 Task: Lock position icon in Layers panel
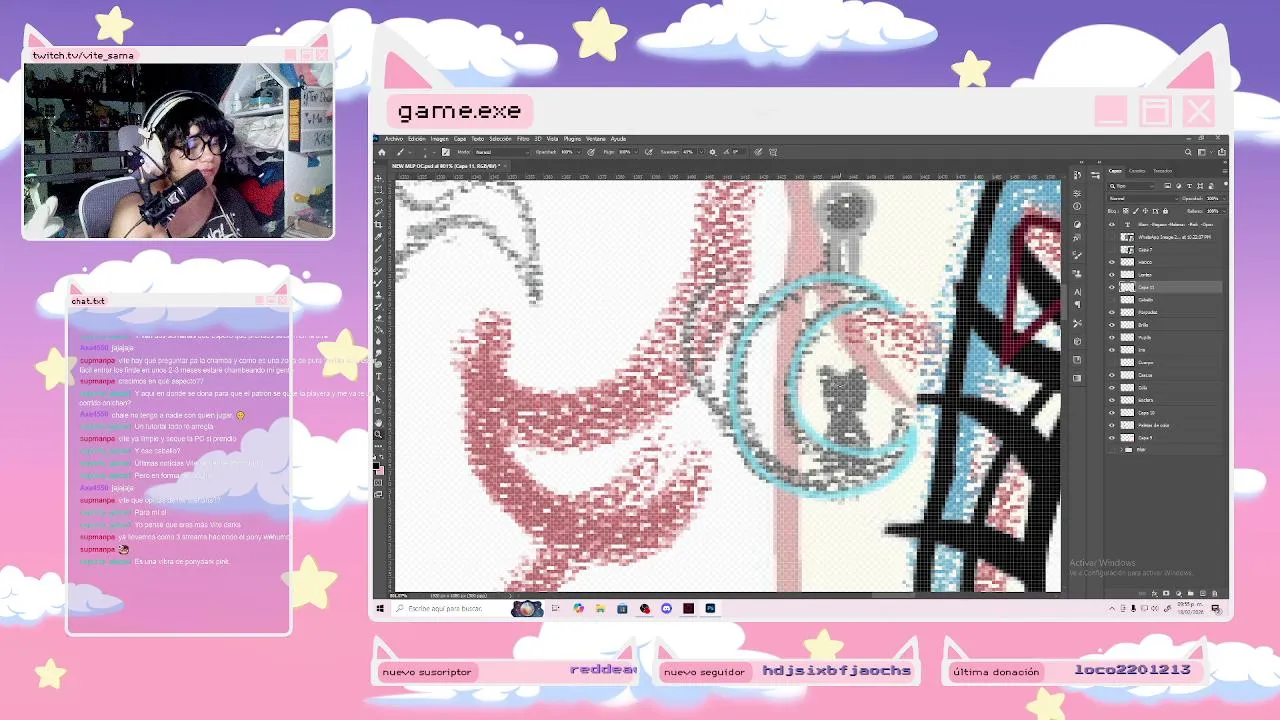click(x=1145, y=211)
